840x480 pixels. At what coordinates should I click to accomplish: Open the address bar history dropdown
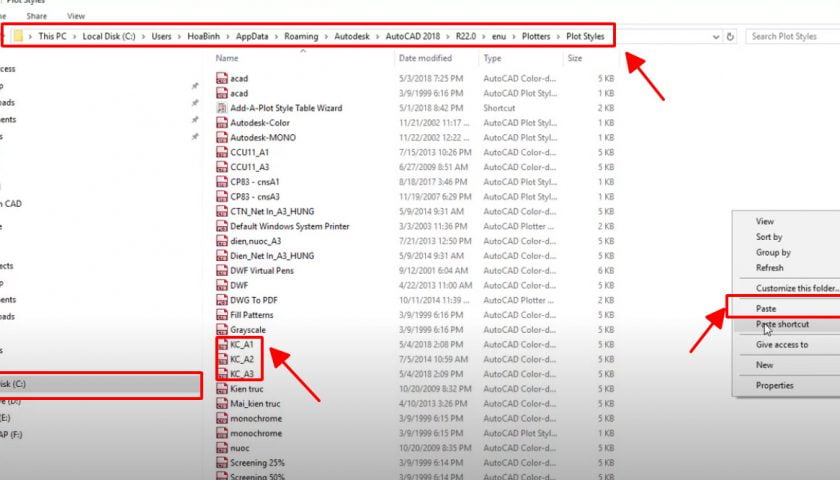point(716,36)
